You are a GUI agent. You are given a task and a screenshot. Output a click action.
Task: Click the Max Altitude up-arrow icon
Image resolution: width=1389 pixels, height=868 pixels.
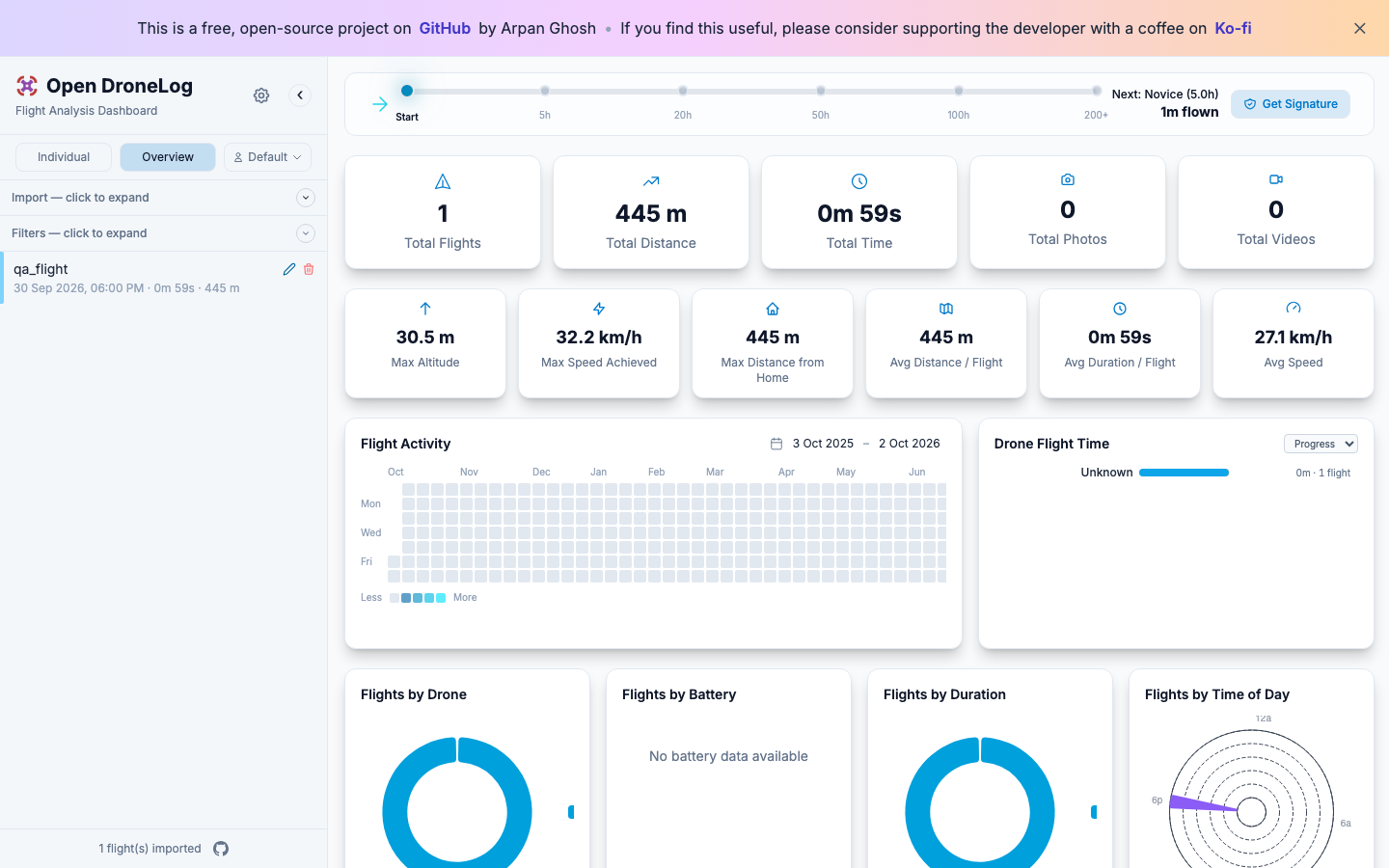tap(425, 309)
